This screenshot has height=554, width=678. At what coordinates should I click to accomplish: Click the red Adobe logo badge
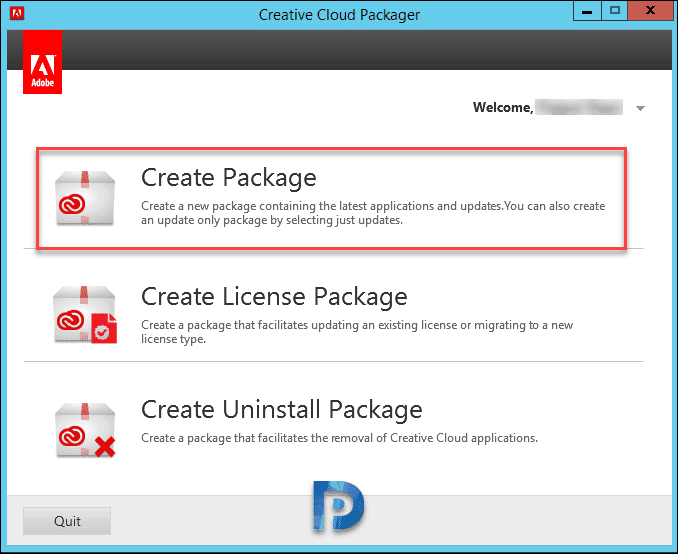coord(42,62)
